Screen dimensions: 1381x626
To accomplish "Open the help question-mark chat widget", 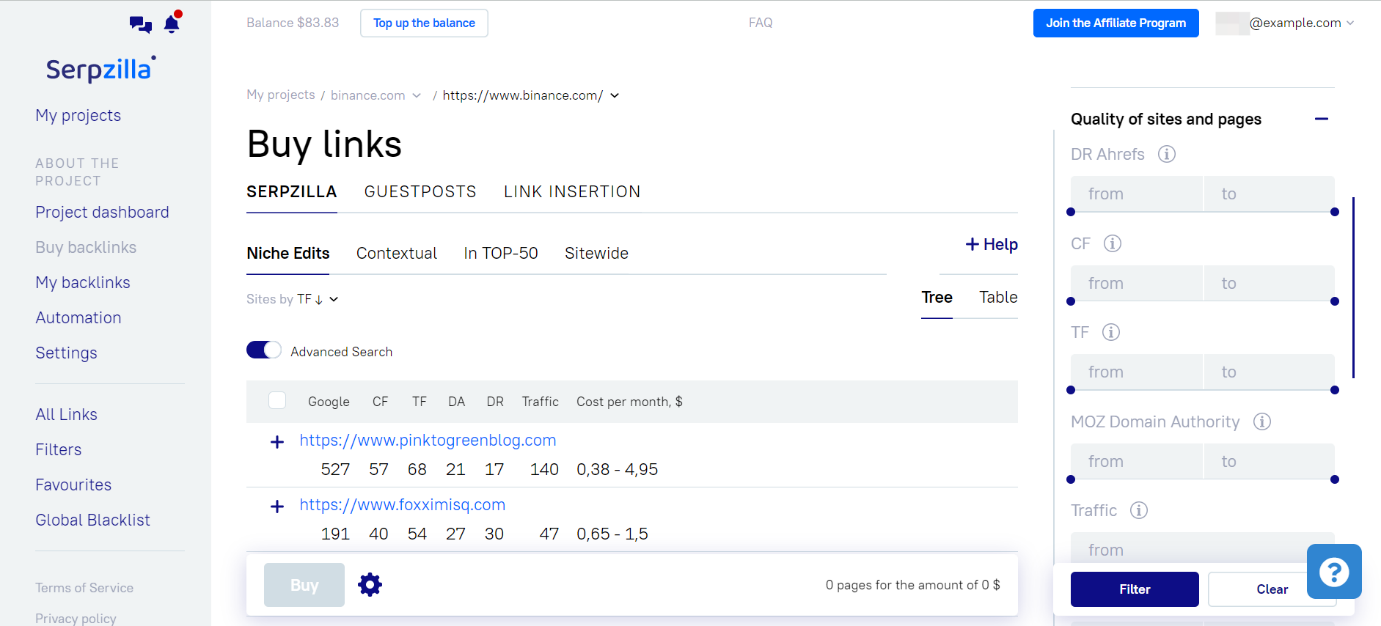I will pos(1334,572).
